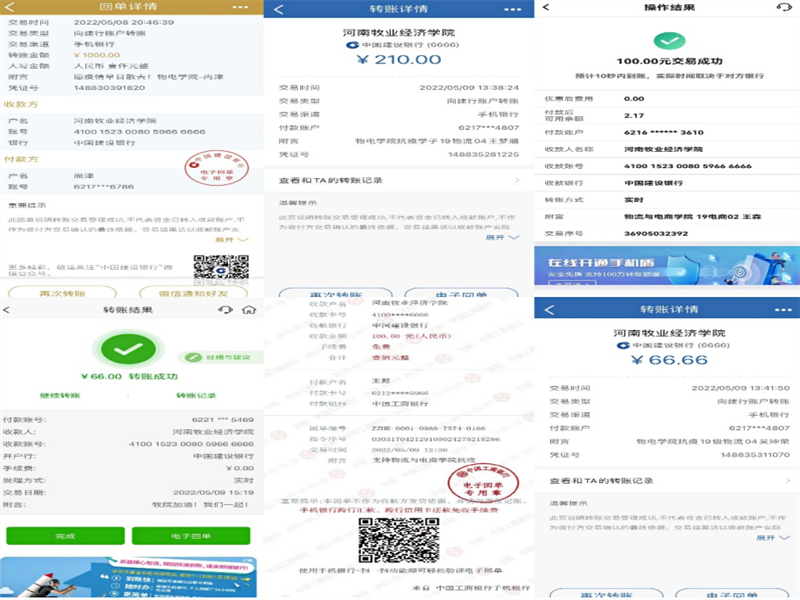Image resolution: width=800 pixels, height=600 pixels.
Task: Go back from the 操作结果 screen
Action: click(x=549, y=8)
